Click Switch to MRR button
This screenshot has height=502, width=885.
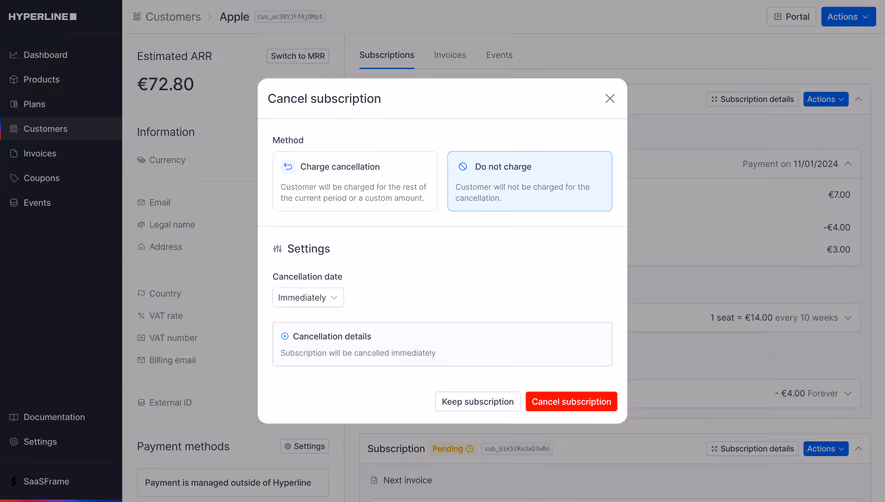[x=297, y=56]
